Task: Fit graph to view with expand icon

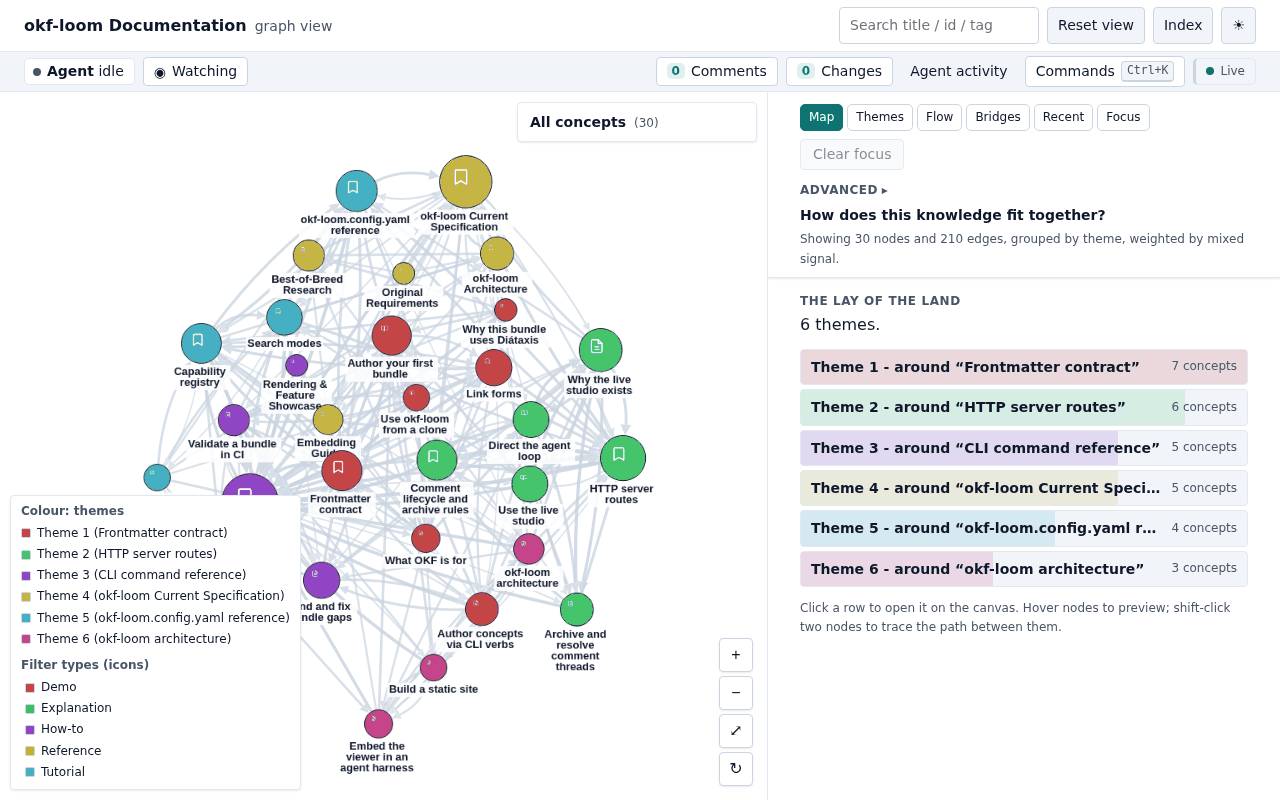Action: click(736, 731)
